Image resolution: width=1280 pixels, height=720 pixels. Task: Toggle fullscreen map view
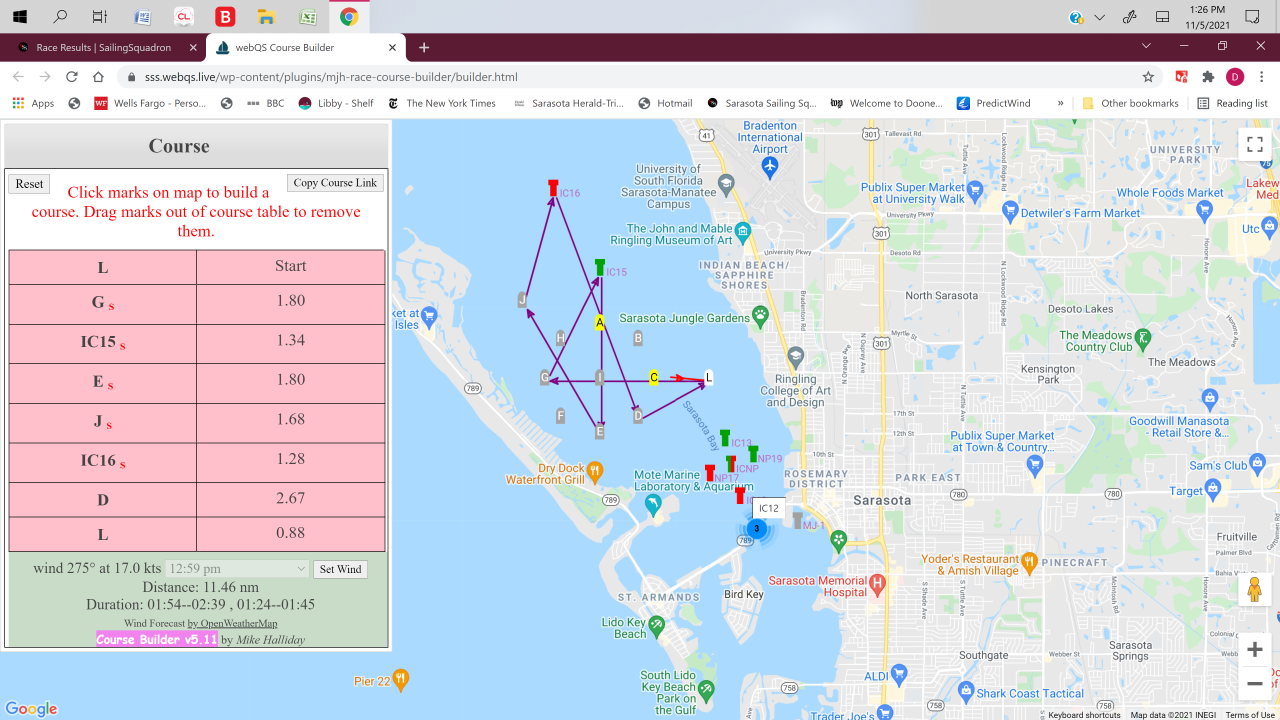(1254, 144)
